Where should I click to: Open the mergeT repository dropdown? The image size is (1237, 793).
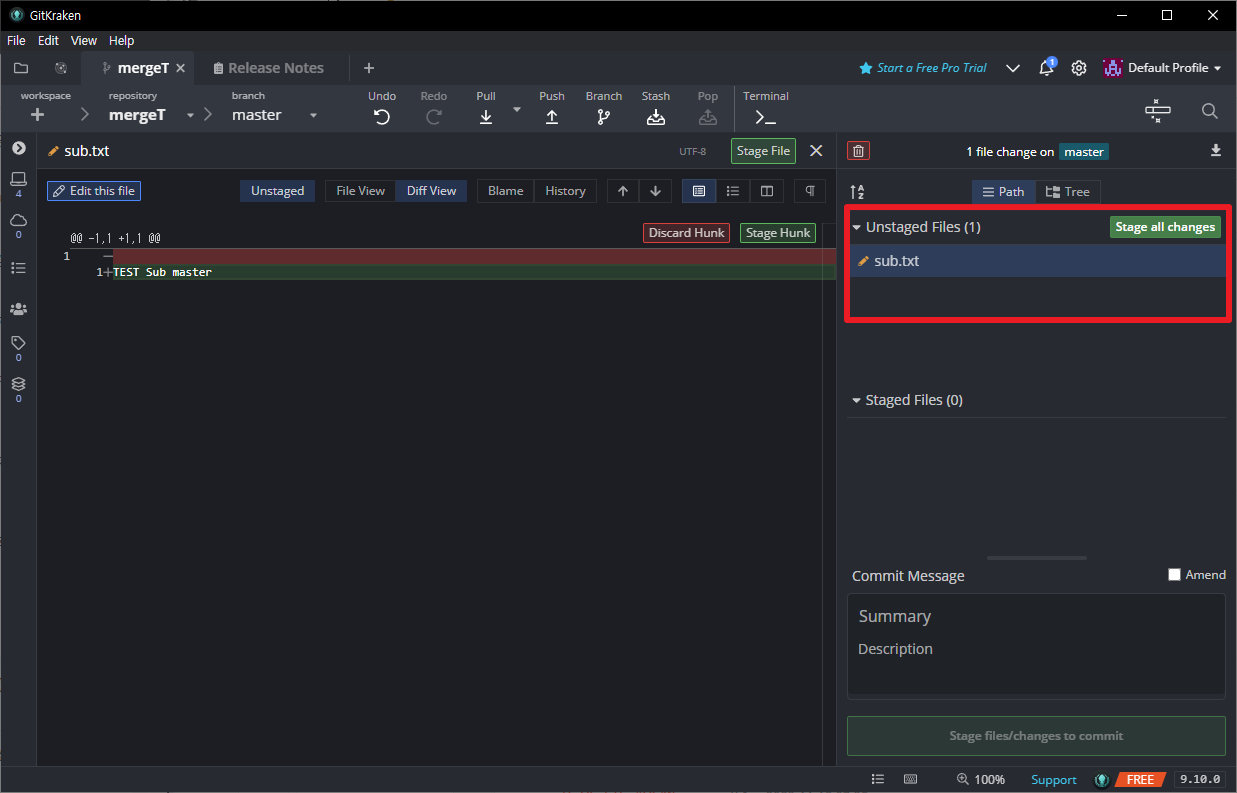tap(190, 116)
